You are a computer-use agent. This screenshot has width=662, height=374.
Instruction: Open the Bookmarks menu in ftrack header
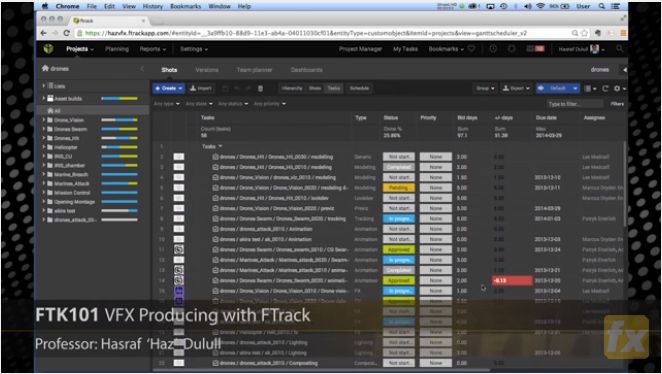446,49
